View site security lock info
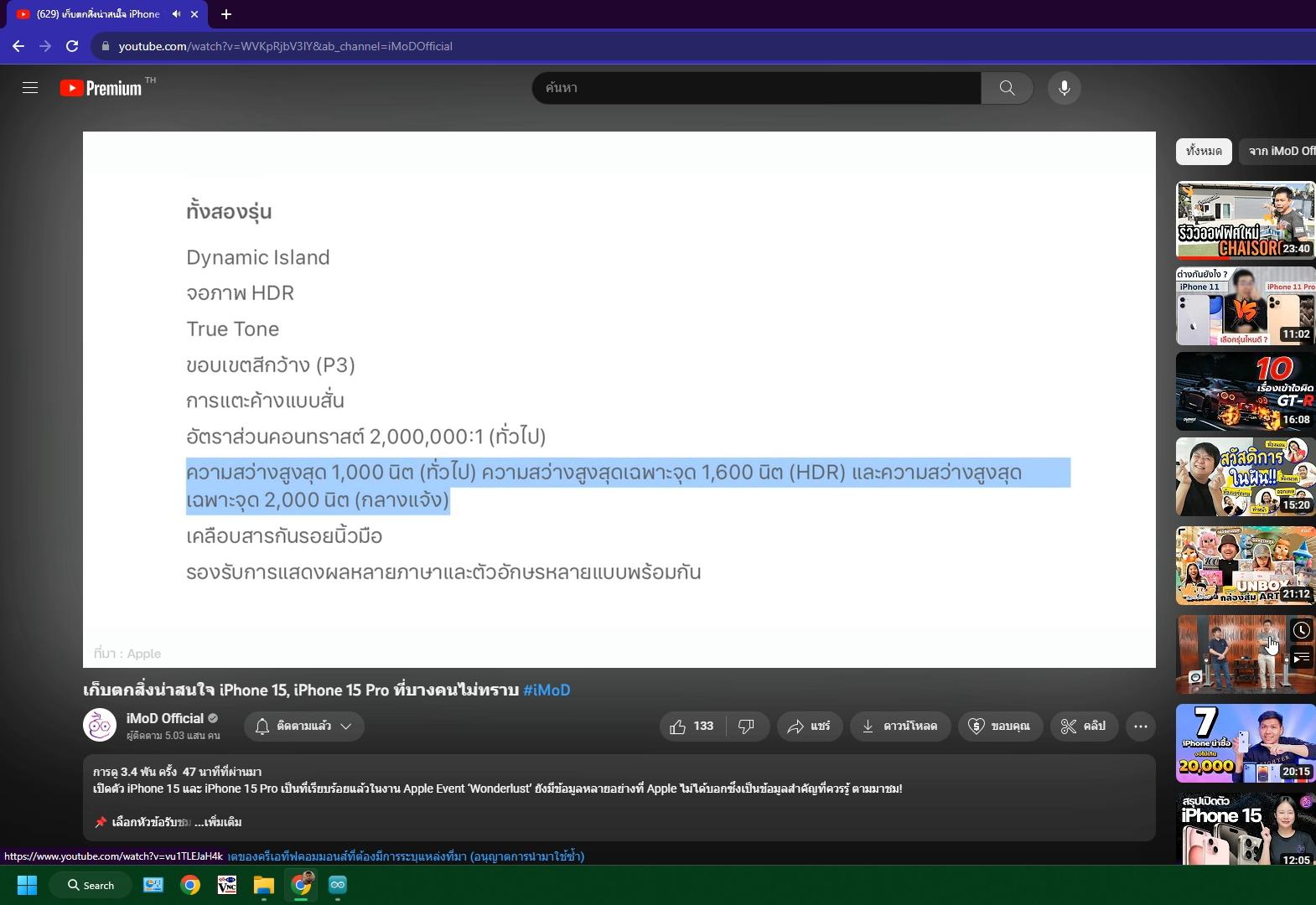 pos(105,46)
